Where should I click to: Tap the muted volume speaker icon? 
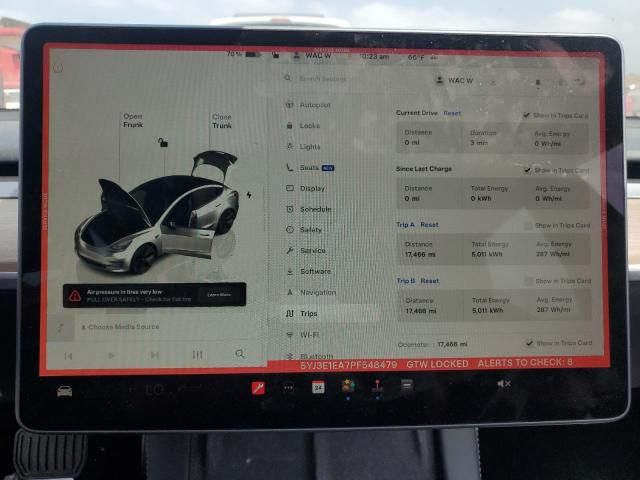point(504,384)
